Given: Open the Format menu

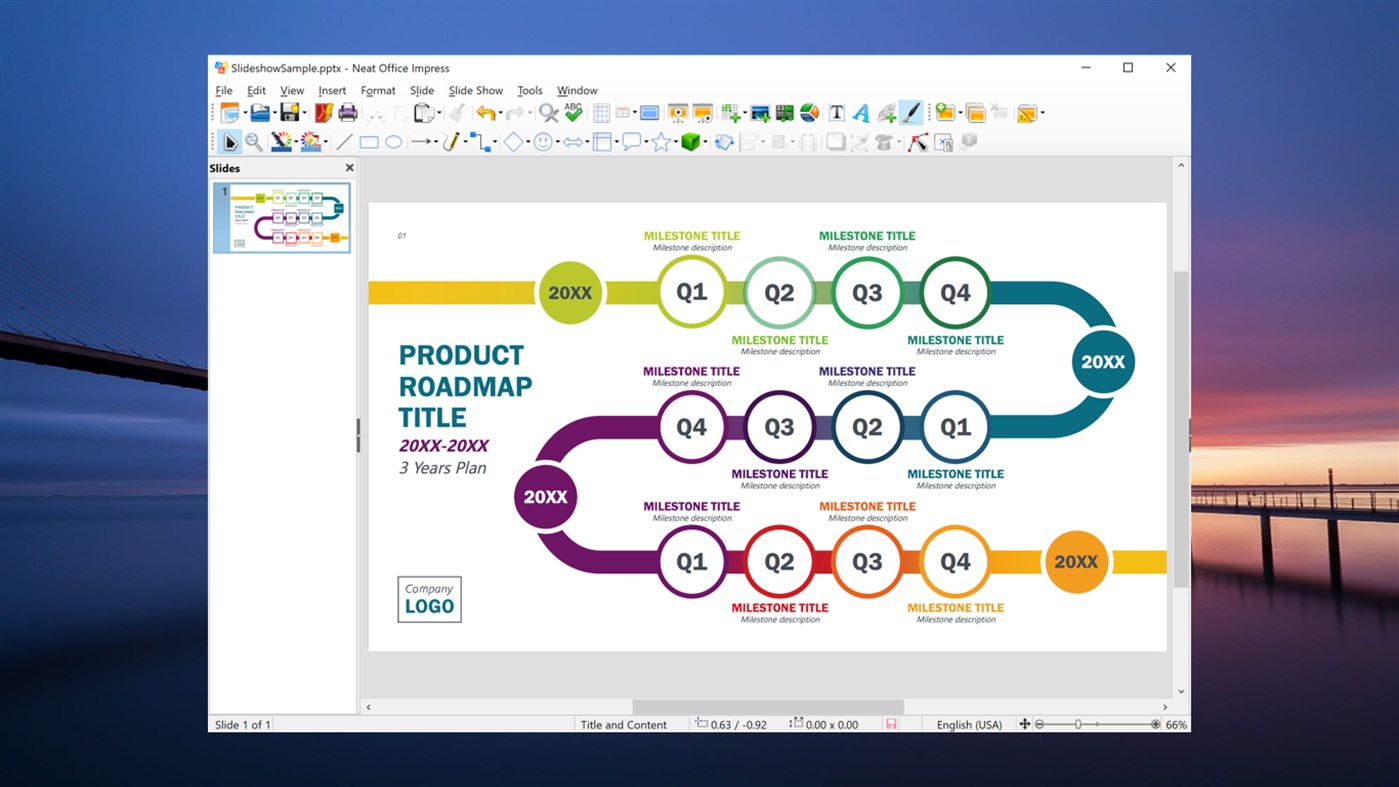Looking at the screenshot, I should pyautogui.click(x=378, y=90).
